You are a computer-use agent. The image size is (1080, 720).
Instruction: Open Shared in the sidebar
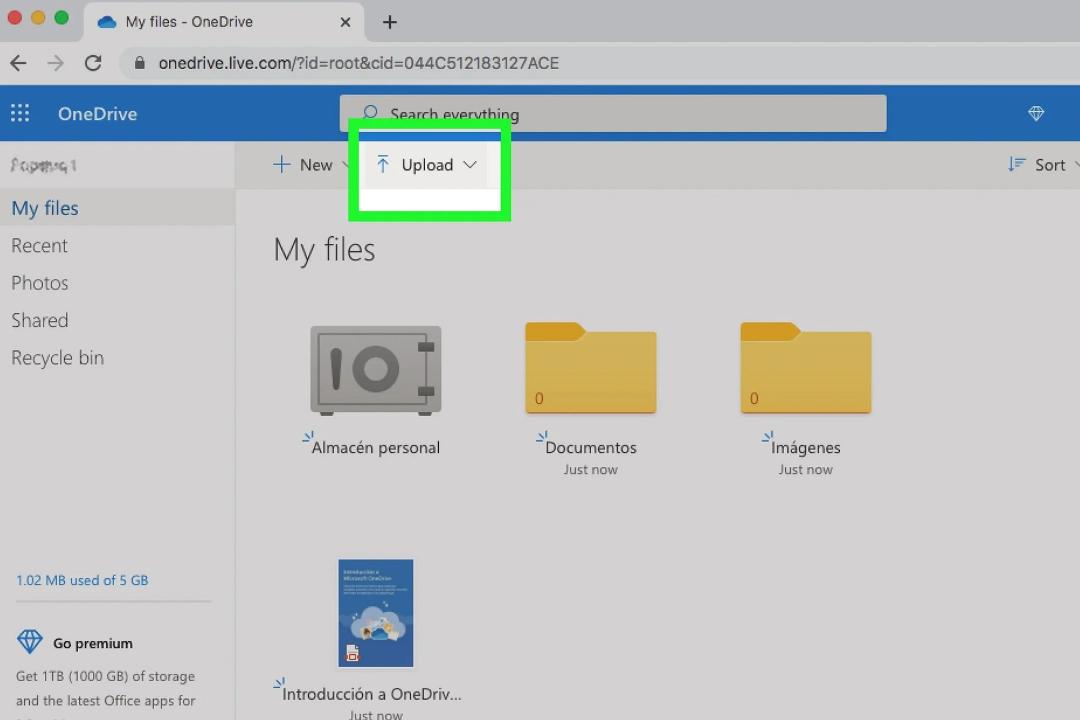pos(40,320)
